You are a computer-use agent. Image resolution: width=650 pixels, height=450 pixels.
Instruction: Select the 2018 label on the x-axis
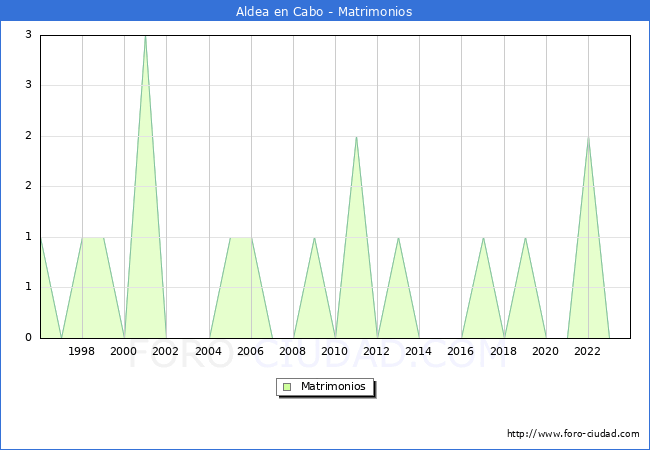tap(503, 351)
